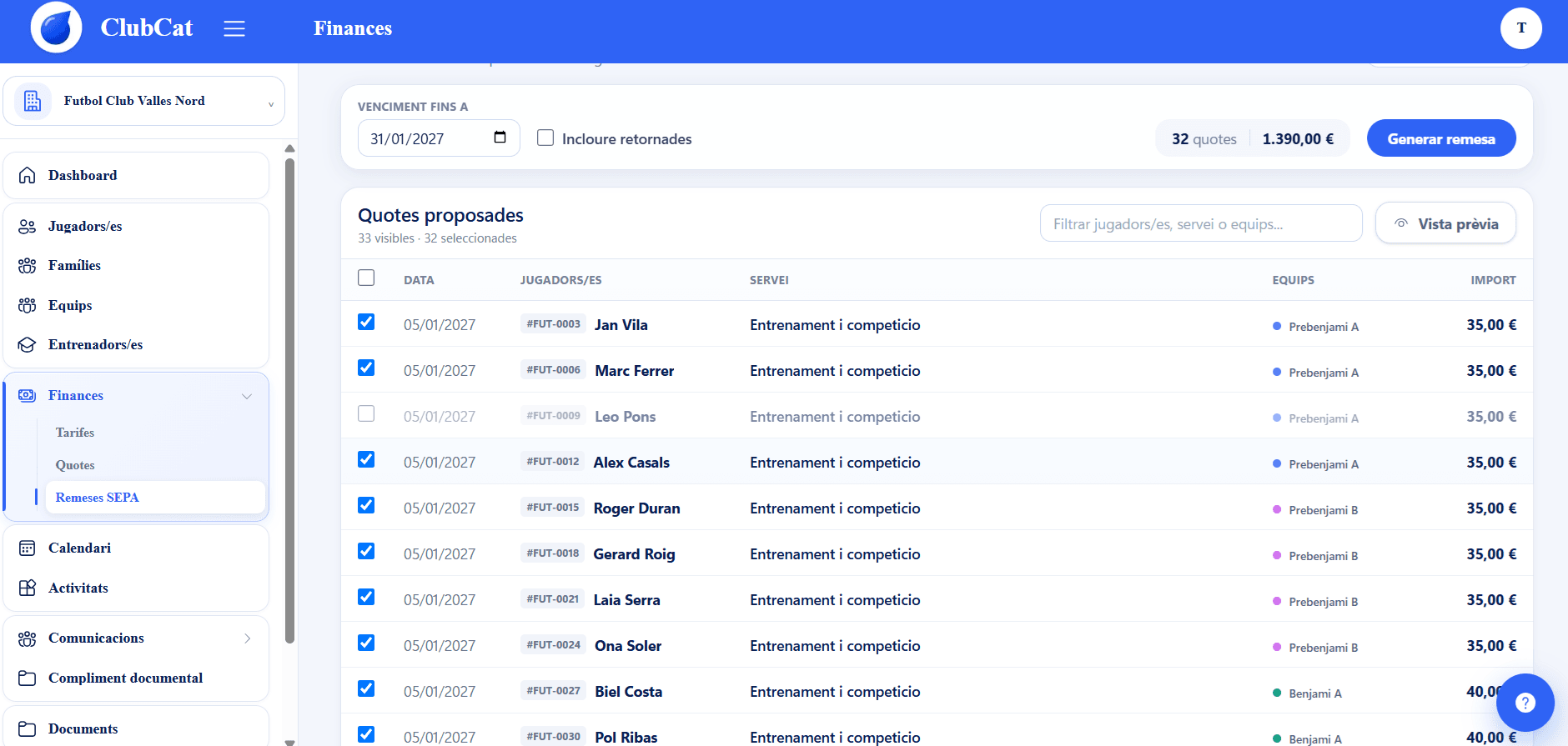Check the Leo Pons row checkbox
This screenshot has height=746, width=1568.
pyautogui.click(x=366, y=413)
